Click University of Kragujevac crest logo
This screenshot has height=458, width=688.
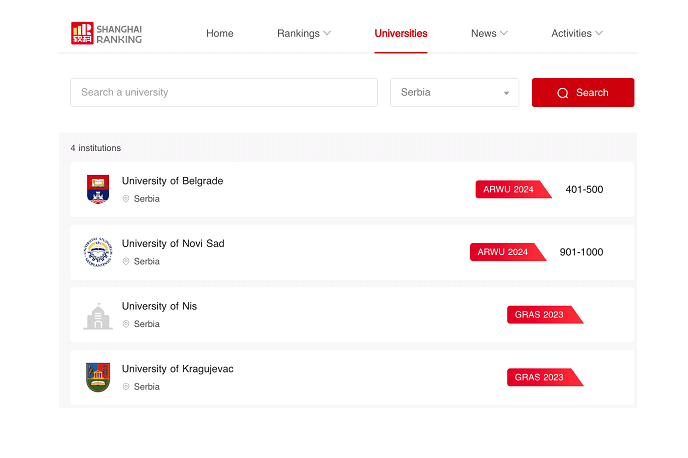(97, 377)
